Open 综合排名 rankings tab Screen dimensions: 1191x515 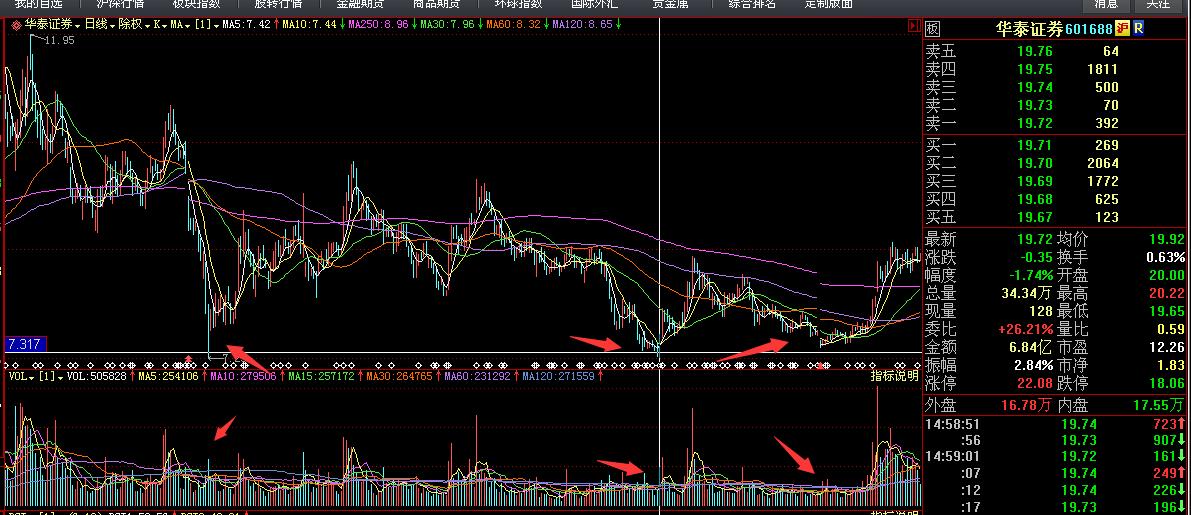click(x=752, y=4)
